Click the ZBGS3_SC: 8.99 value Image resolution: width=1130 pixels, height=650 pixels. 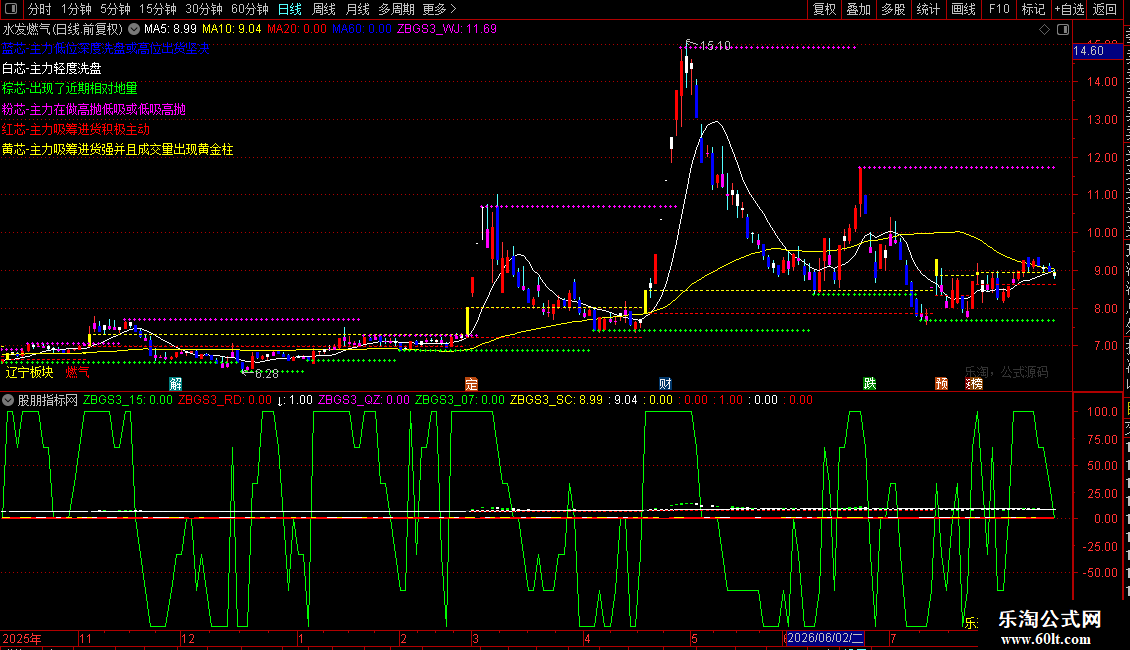click(556, 400)
